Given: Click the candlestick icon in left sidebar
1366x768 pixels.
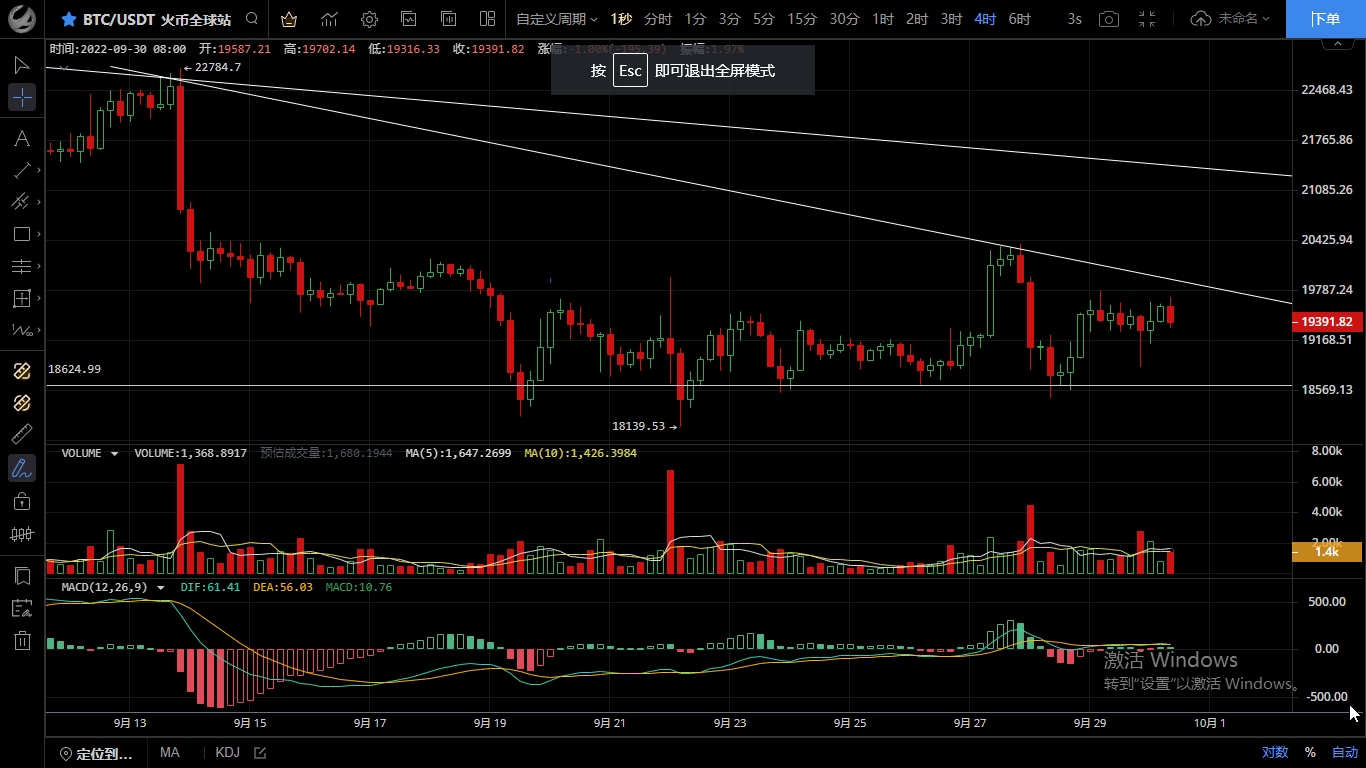Looking at the screenshot, I should (22, 534).
